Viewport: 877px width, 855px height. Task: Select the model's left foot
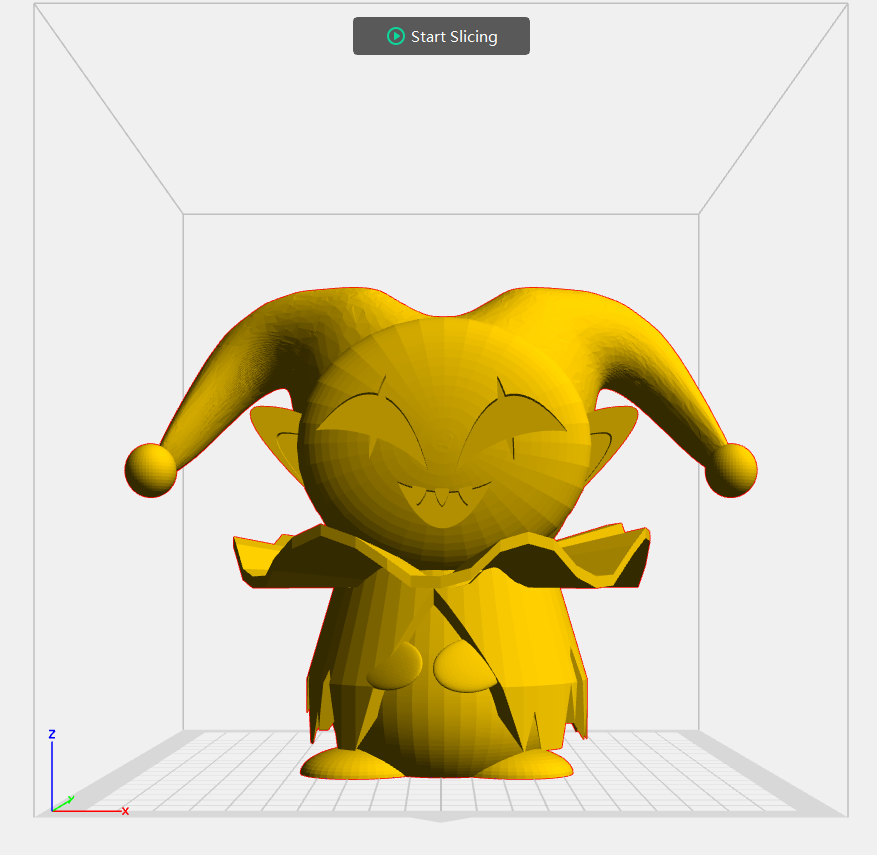pyautogui.click(x=351, y=763)
